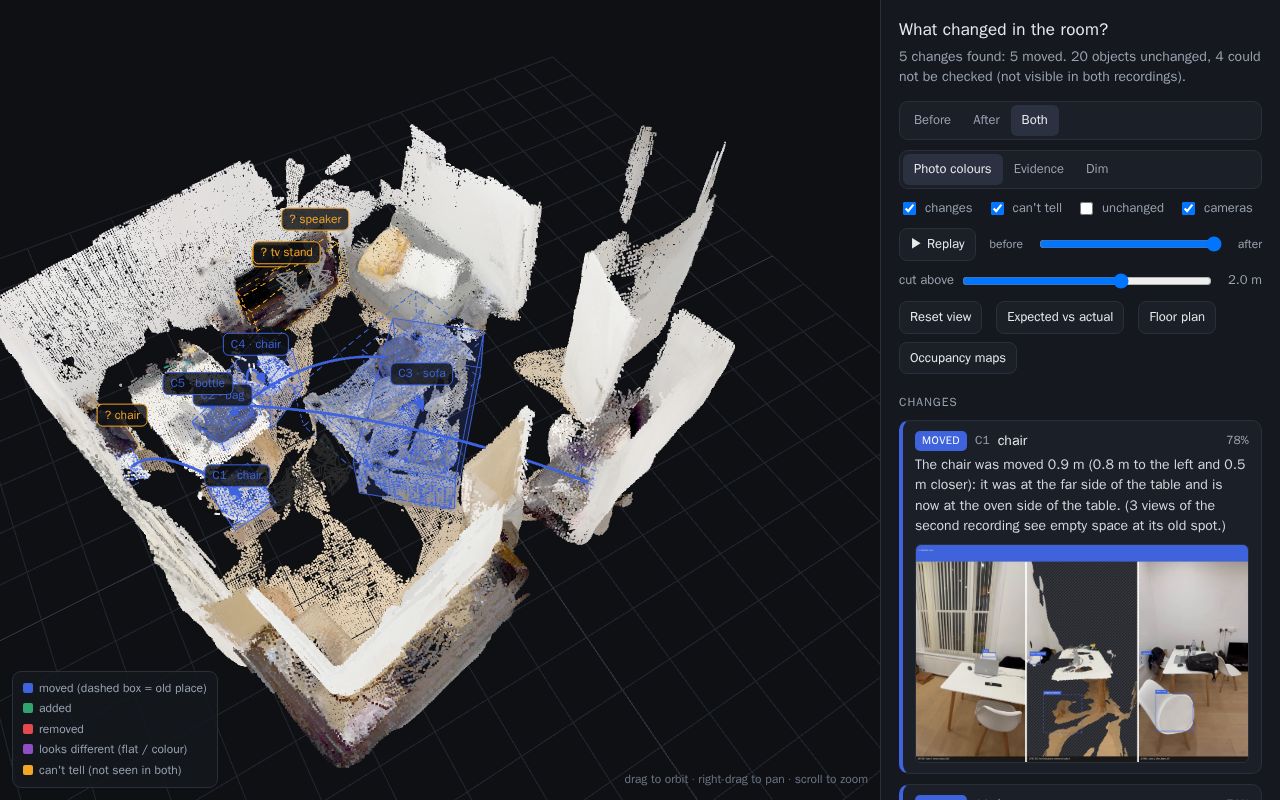
Task: Click the red removed legend swatch
Action: [x=28, y=729]
